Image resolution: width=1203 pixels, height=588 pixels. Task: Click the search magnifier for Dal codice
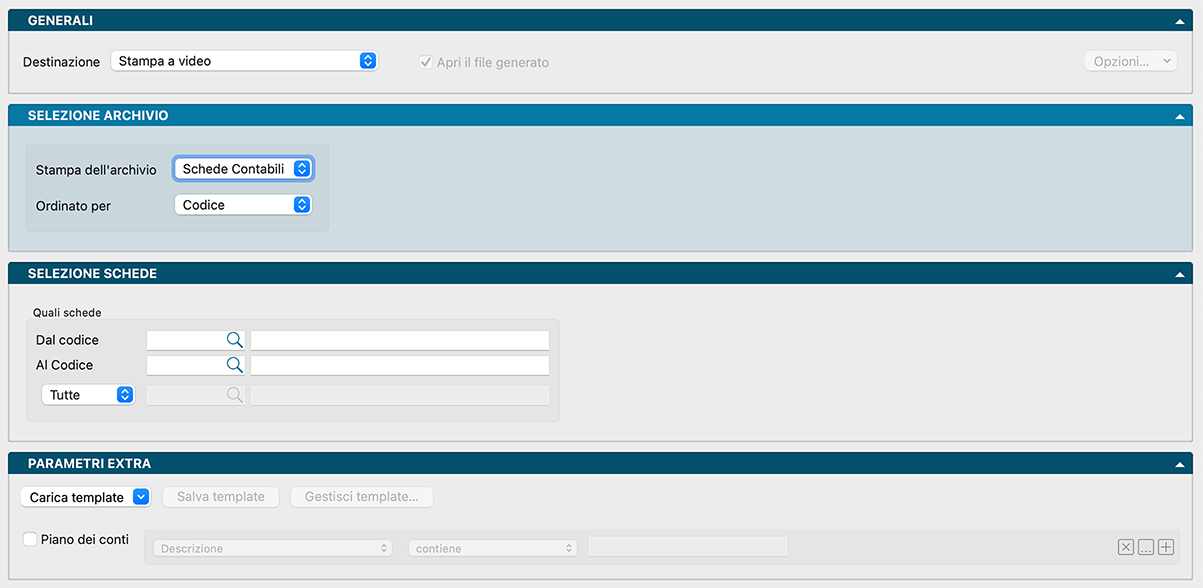[x=234, y=340]
